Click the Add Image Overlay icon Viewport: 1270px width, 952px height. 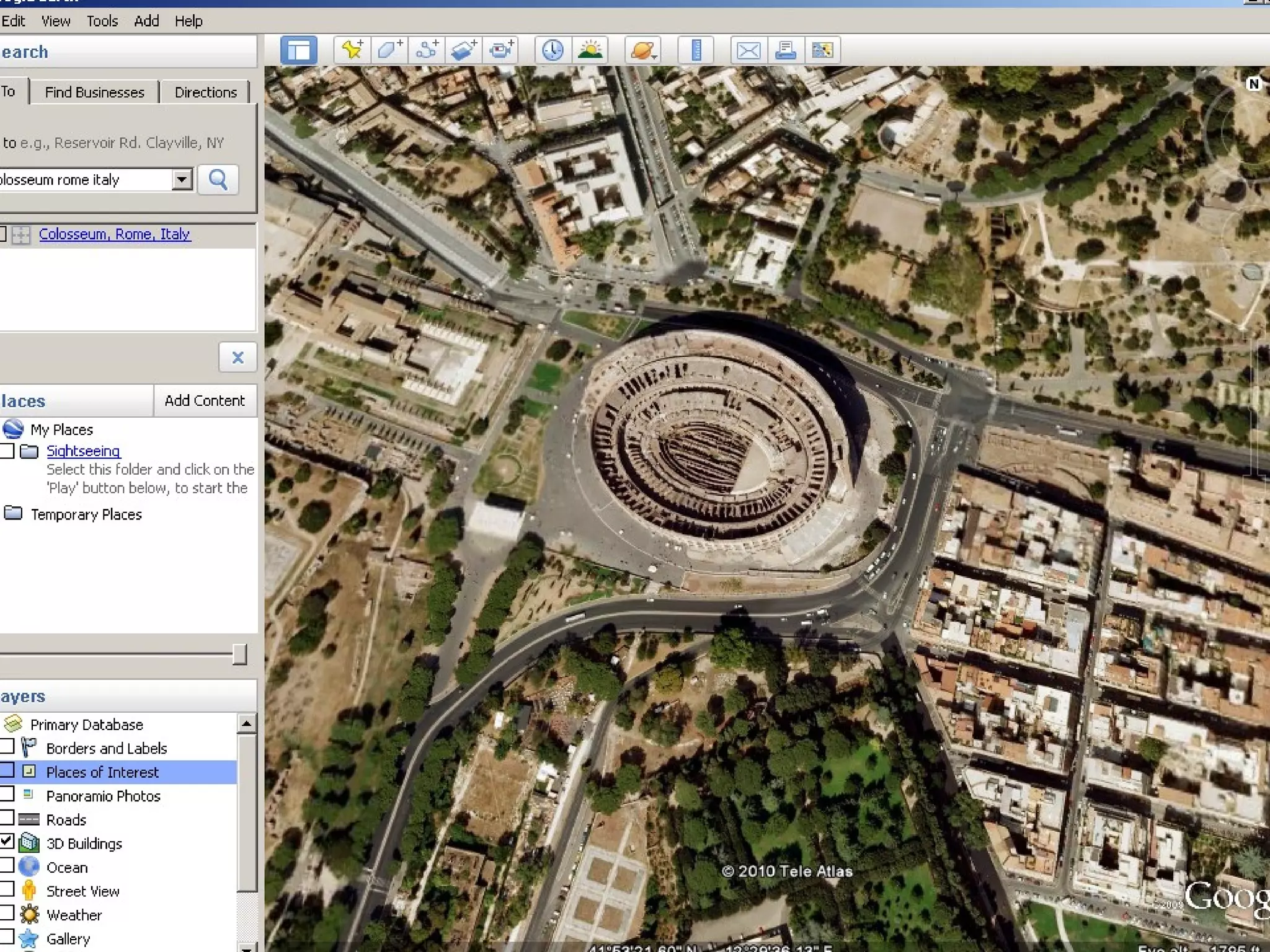pos(463,50)
